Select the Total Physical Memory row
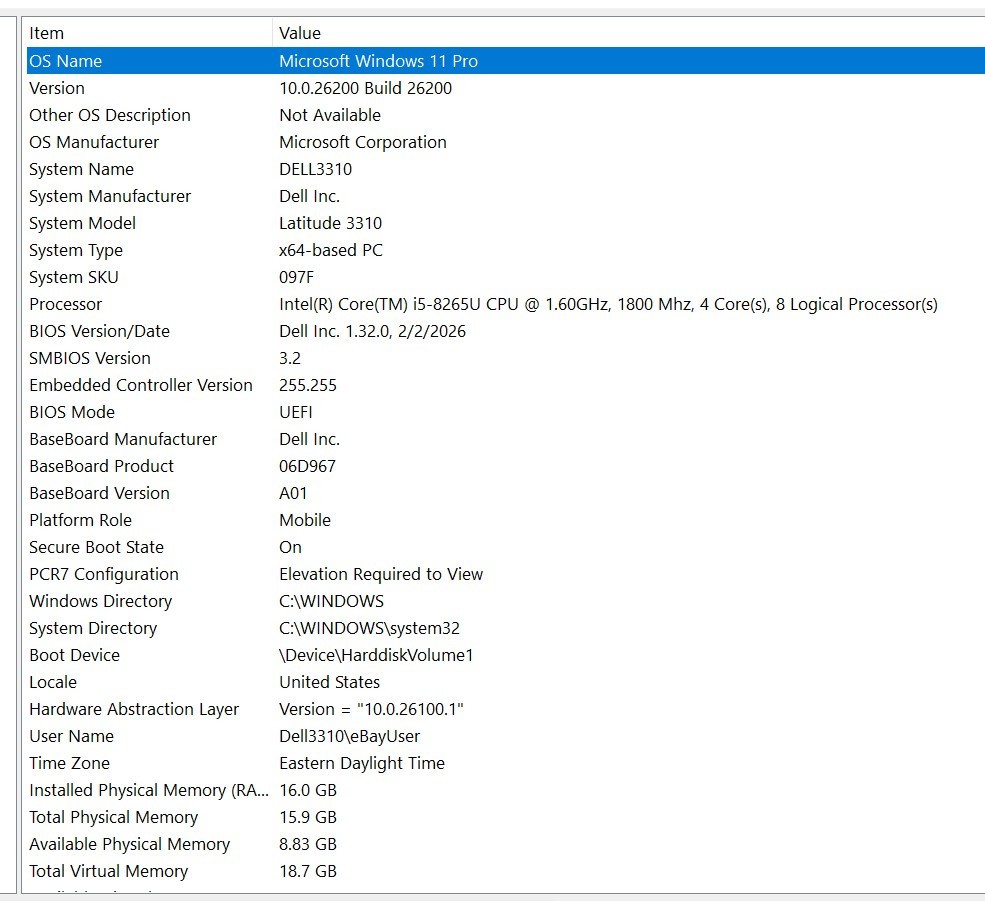The height and width of the screenshot is (901, 985). click(x=506, y=817)
